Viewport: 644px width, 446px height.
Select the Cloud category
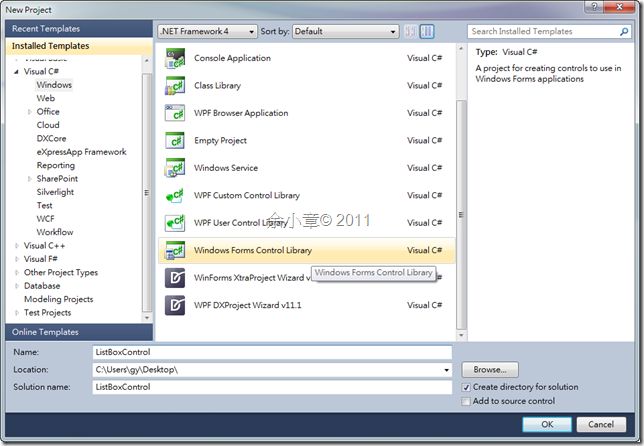48,125
